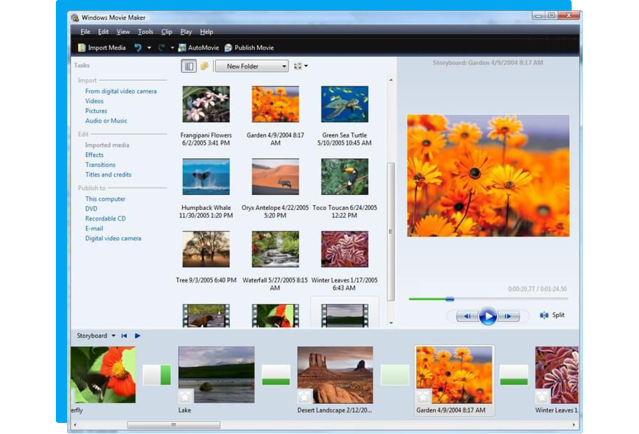Open the Help menu
Screen dimensions: 639x434
pos(207,31)
